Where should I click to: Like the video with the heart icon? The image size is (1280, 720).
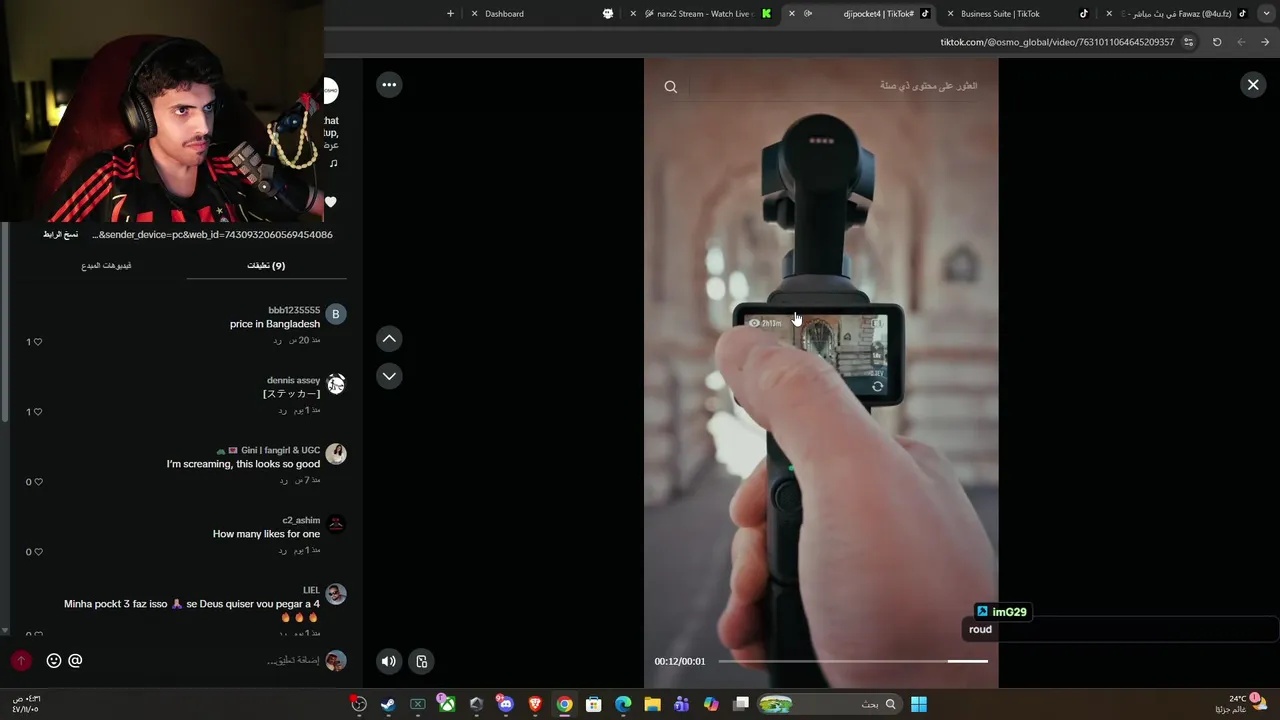[x=331, y=202]
